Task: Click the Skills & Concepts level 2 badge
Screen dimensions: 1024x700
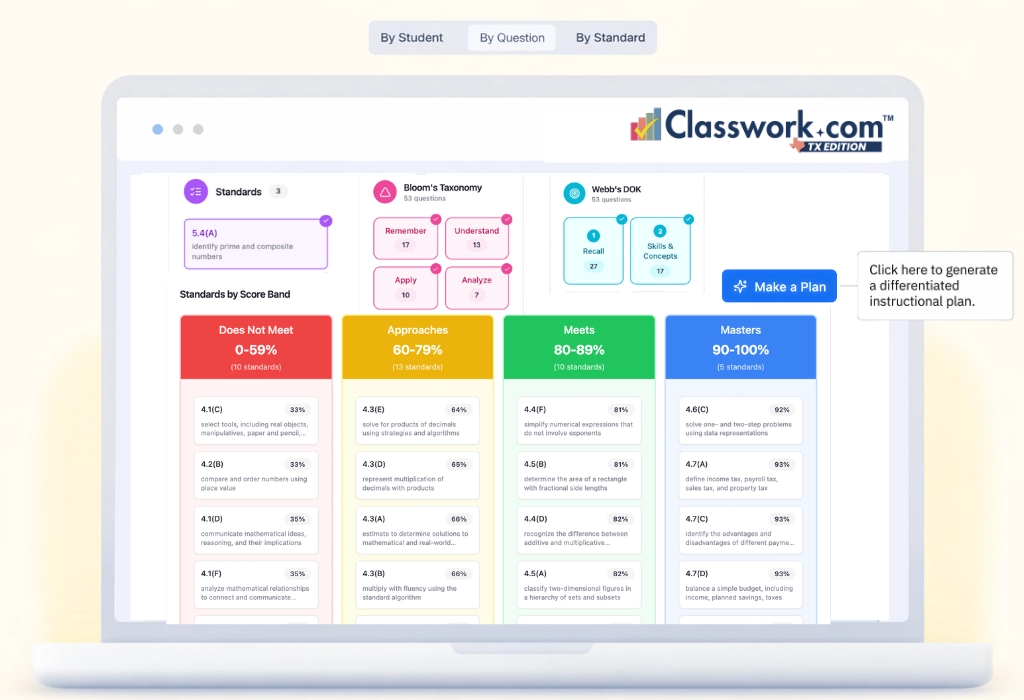Action: 661,231
